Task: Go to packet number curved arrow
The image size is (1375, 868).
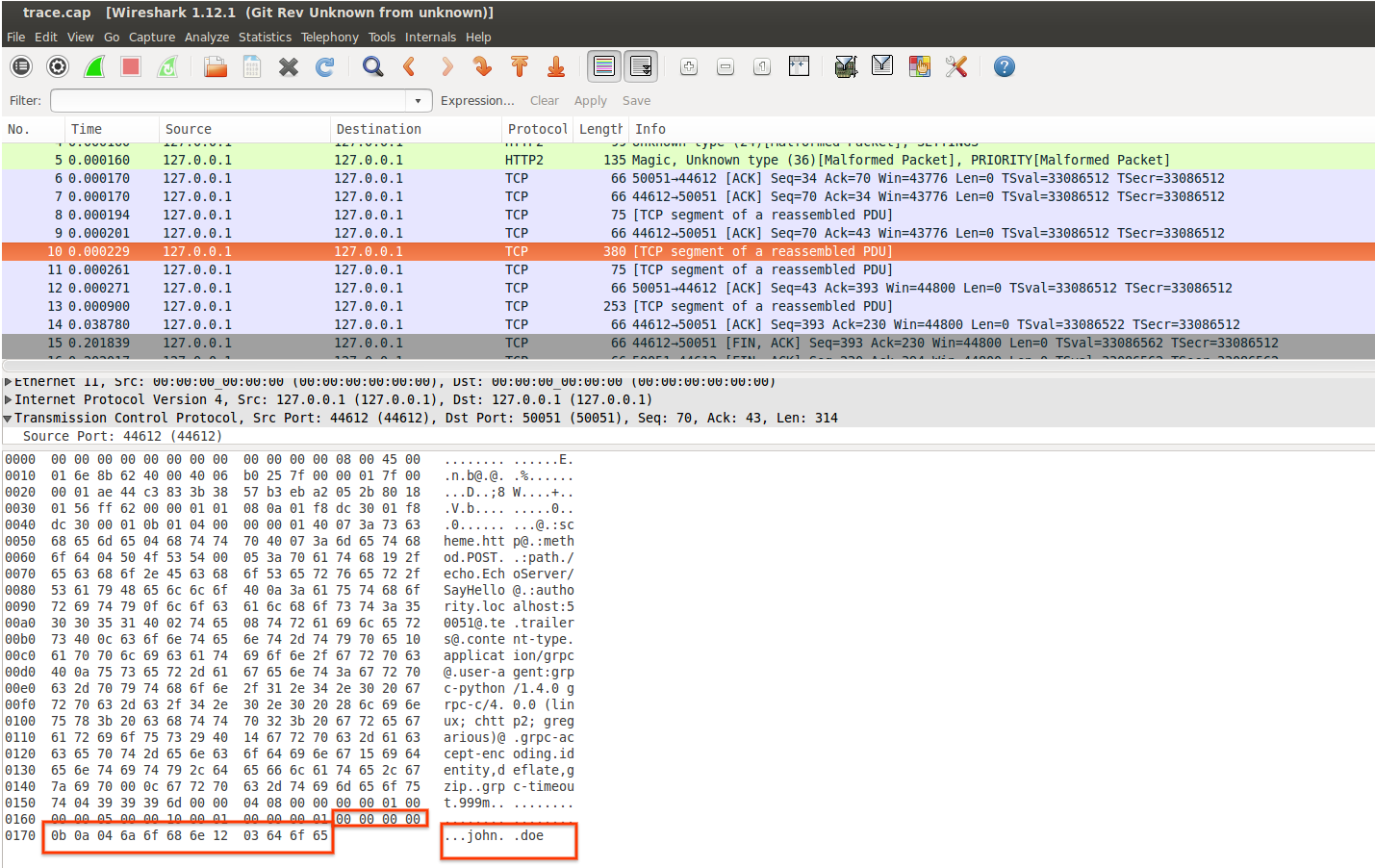Action: (483, 66)
